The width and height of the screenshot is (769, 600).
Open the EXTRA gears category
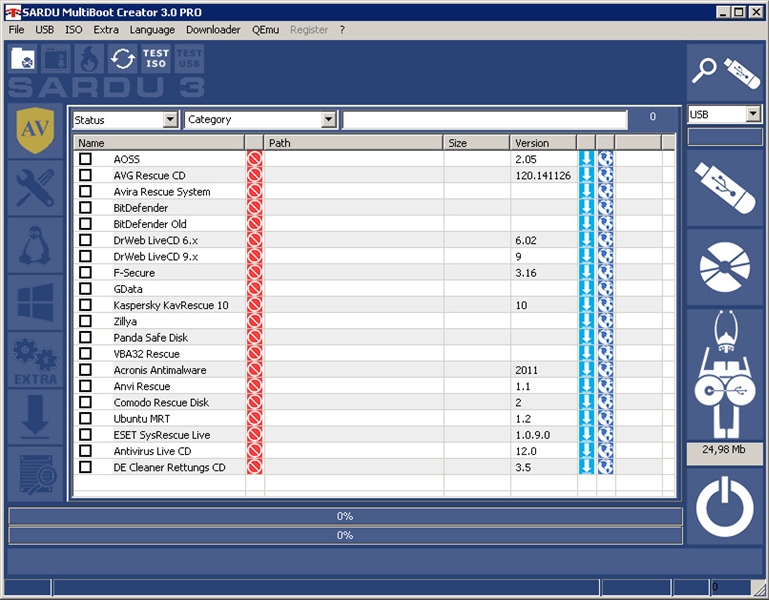click(x=35, y=360)
